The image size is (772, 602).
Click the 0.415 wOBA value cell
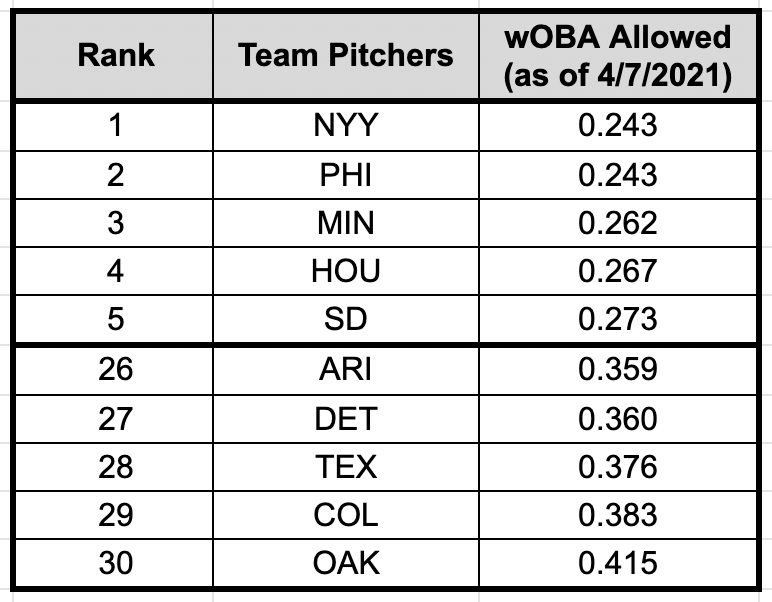click(x=618, y=563)
